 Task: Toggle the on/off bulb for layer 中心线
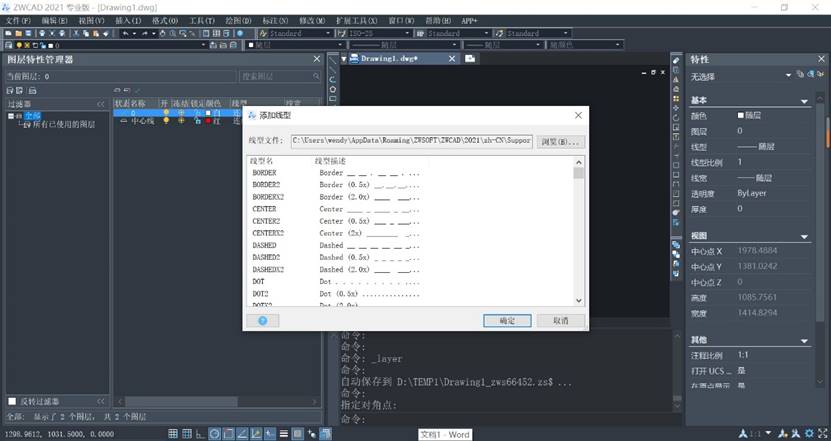pos(166,121)
